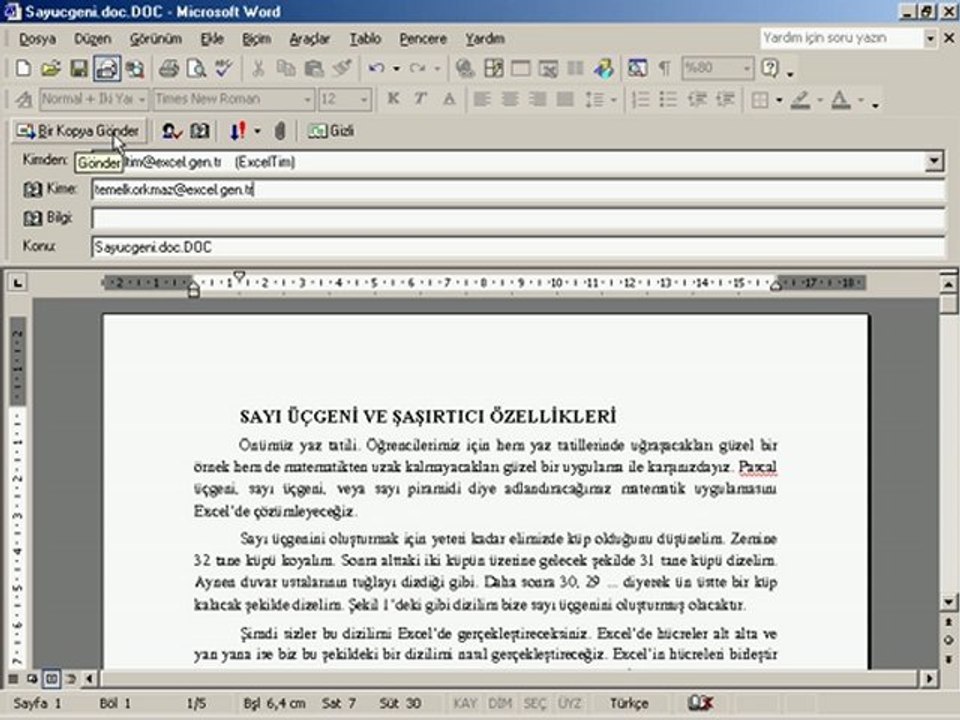Pick the highlight color marker button

[800, 99]
